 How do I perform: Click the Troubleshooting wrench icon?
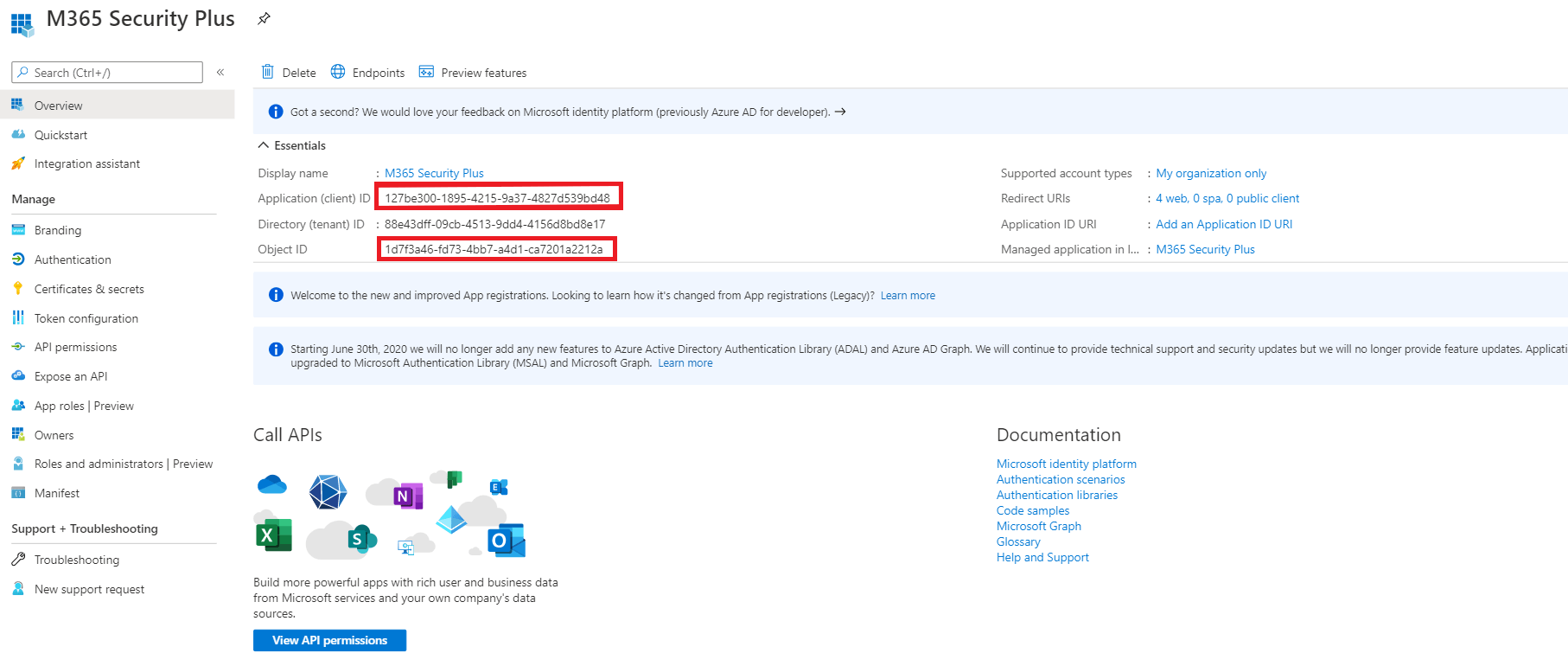tap(18, 560)
